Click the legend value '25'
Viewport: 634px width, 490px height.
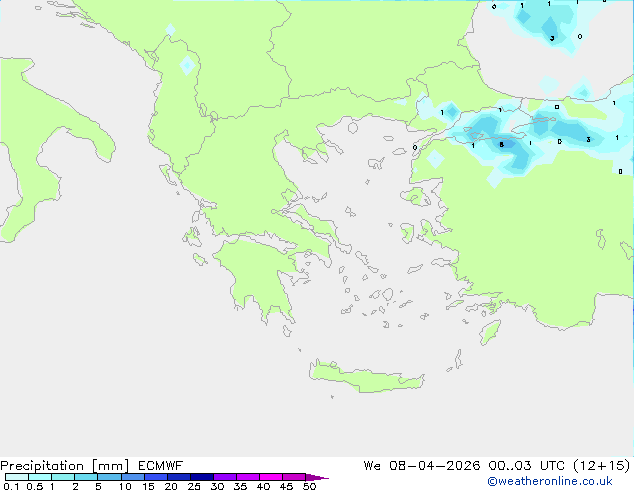(194, 486)
